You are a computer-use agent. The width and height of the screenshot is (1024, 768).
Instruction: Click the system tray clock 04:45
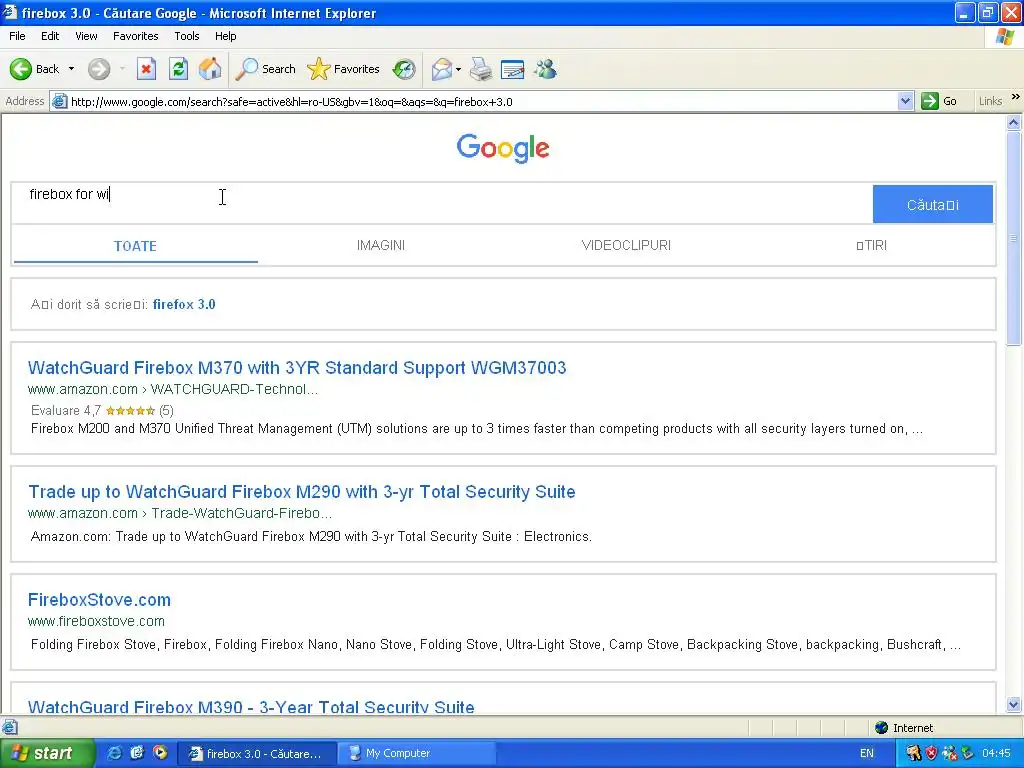pyautogui.click(x=997, y=753)
